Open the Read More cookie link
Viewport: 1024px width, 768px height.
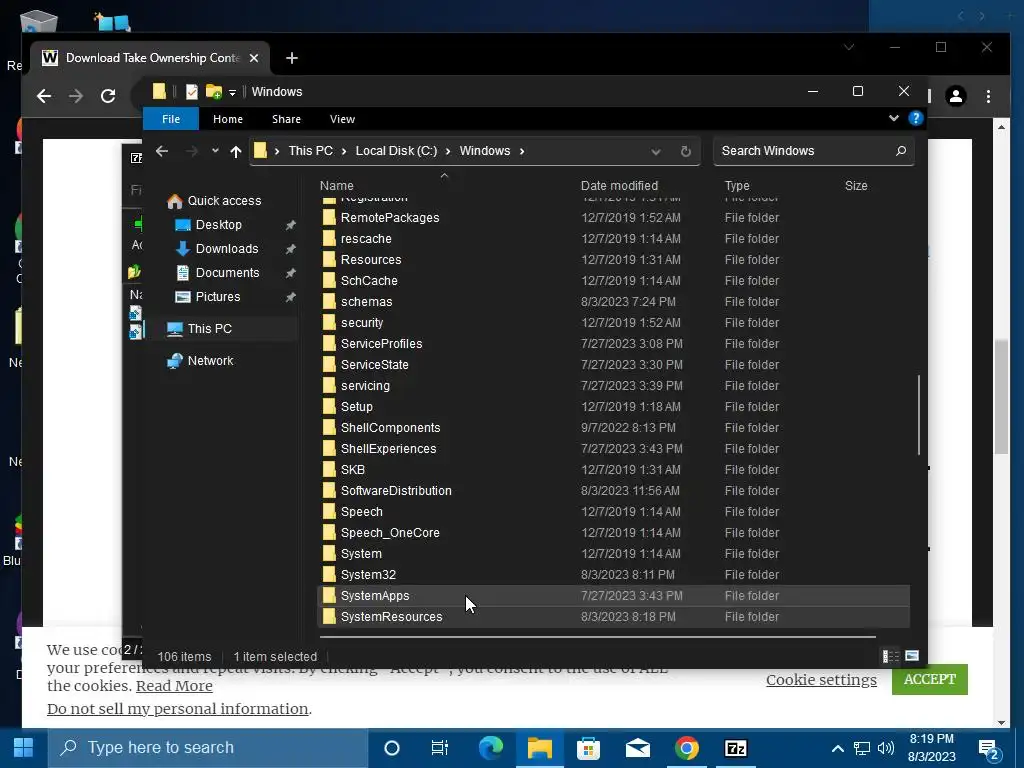click(x=174, y=686)
